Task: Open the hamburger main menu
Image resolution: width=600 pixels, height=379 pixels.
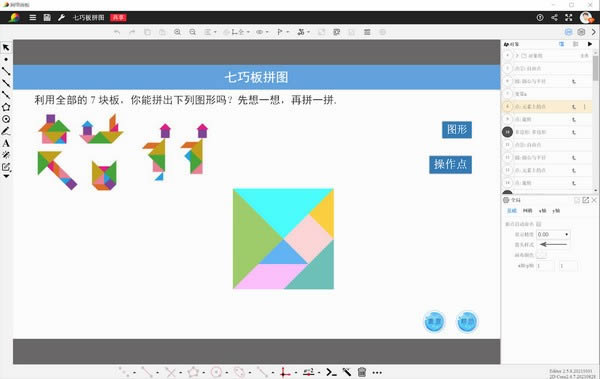Action: pyautogui.click(x=33, y=18)
